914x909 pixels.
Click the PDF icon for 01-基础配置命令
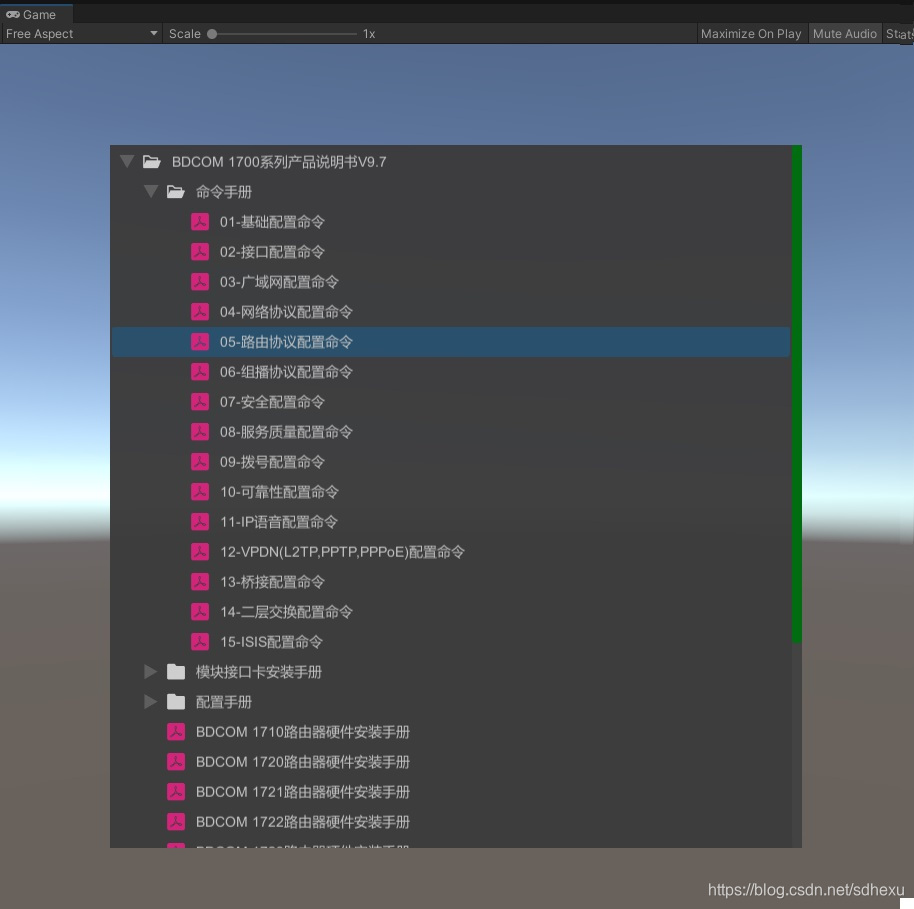pos(200,222)
